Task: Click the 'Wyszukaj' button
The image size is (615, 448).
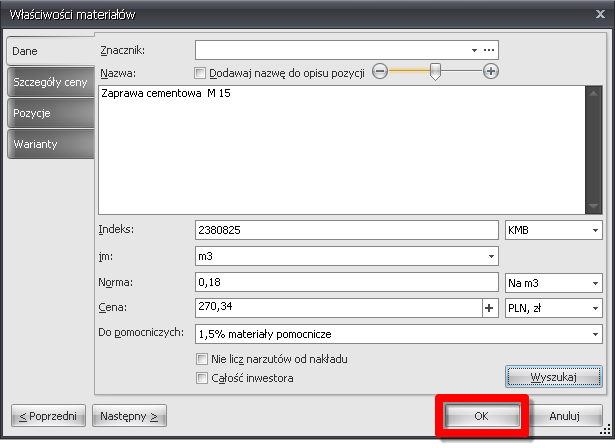Action: click(x=553, y=376)
